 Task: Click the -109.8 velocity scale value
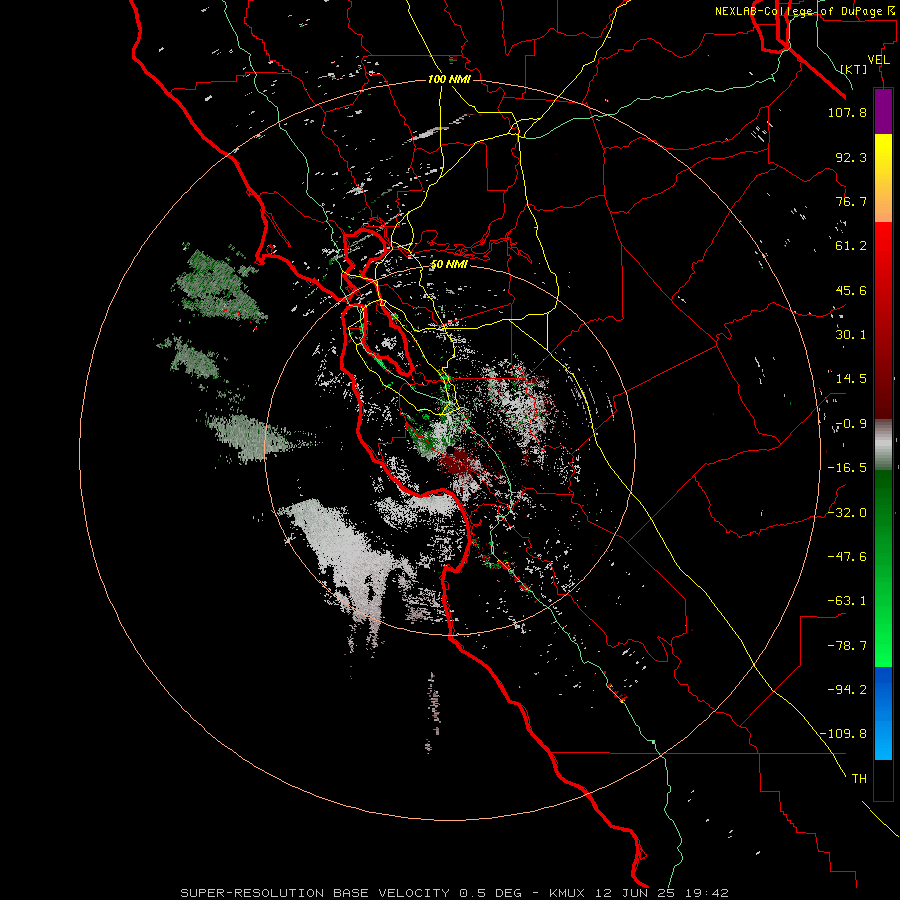coord(843,734)
